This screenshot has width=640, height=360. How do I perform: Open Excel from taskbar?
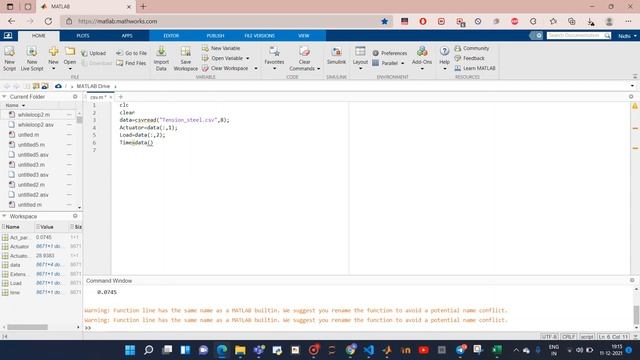coord(497,350)
